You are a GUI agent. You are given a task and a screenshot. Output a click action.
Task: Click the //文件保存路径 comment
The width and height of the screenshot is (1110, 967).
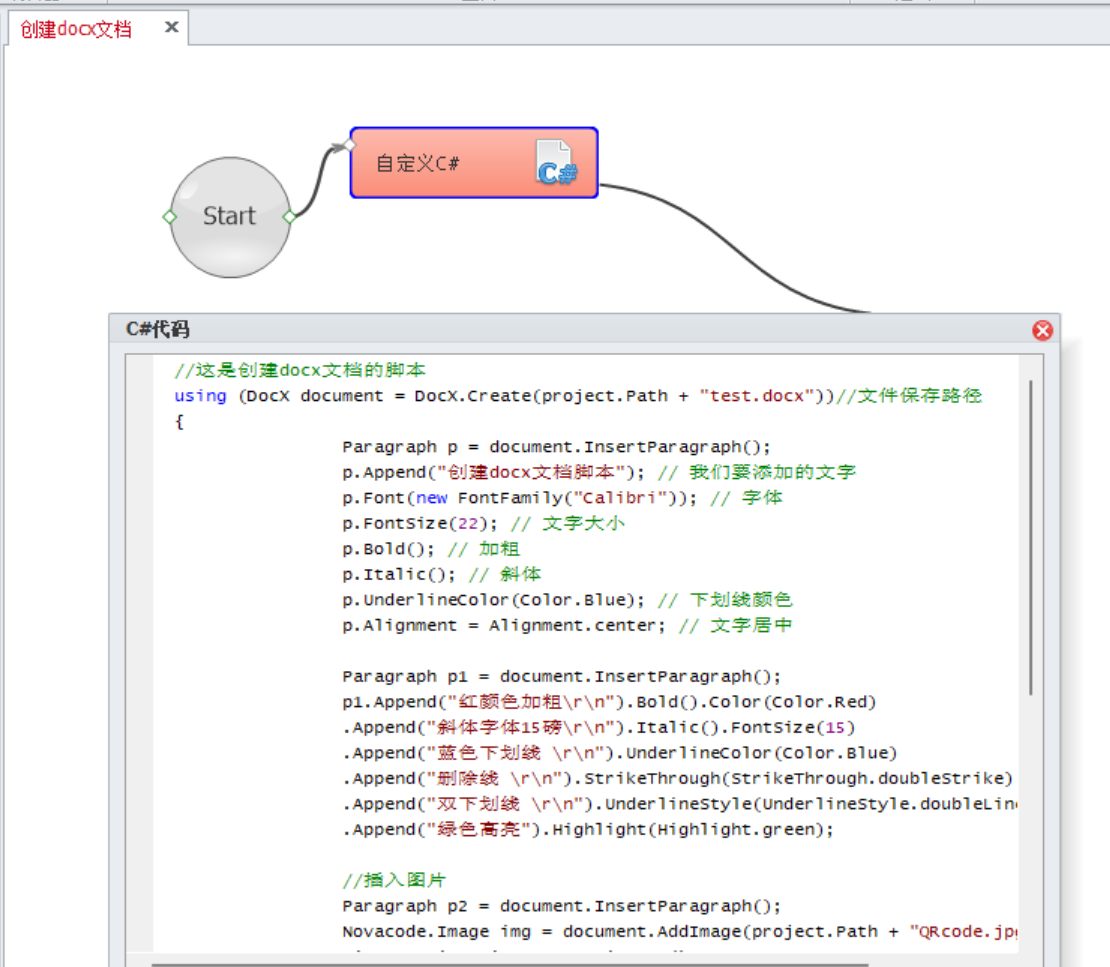(910, 396)
